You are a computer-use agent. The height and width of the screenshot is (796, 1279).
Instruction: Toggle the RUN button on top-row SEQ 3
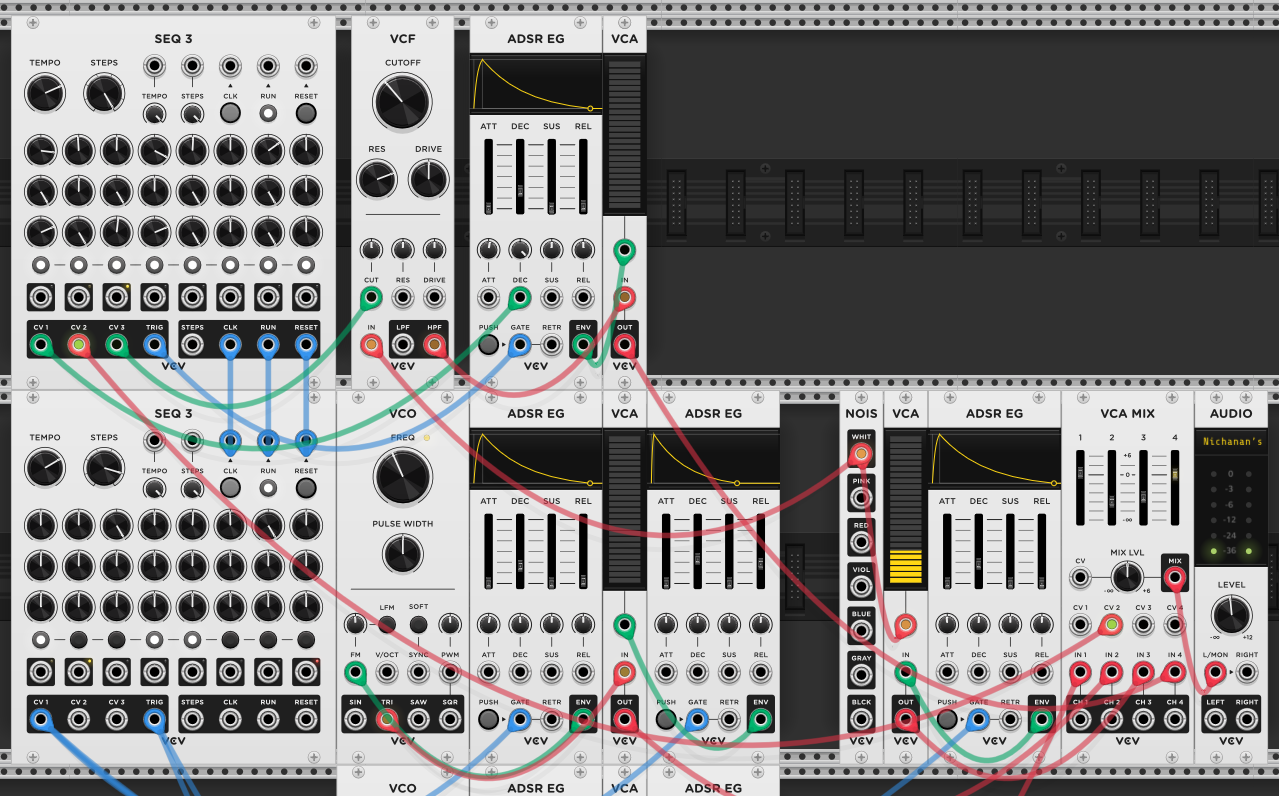(268, 113)
